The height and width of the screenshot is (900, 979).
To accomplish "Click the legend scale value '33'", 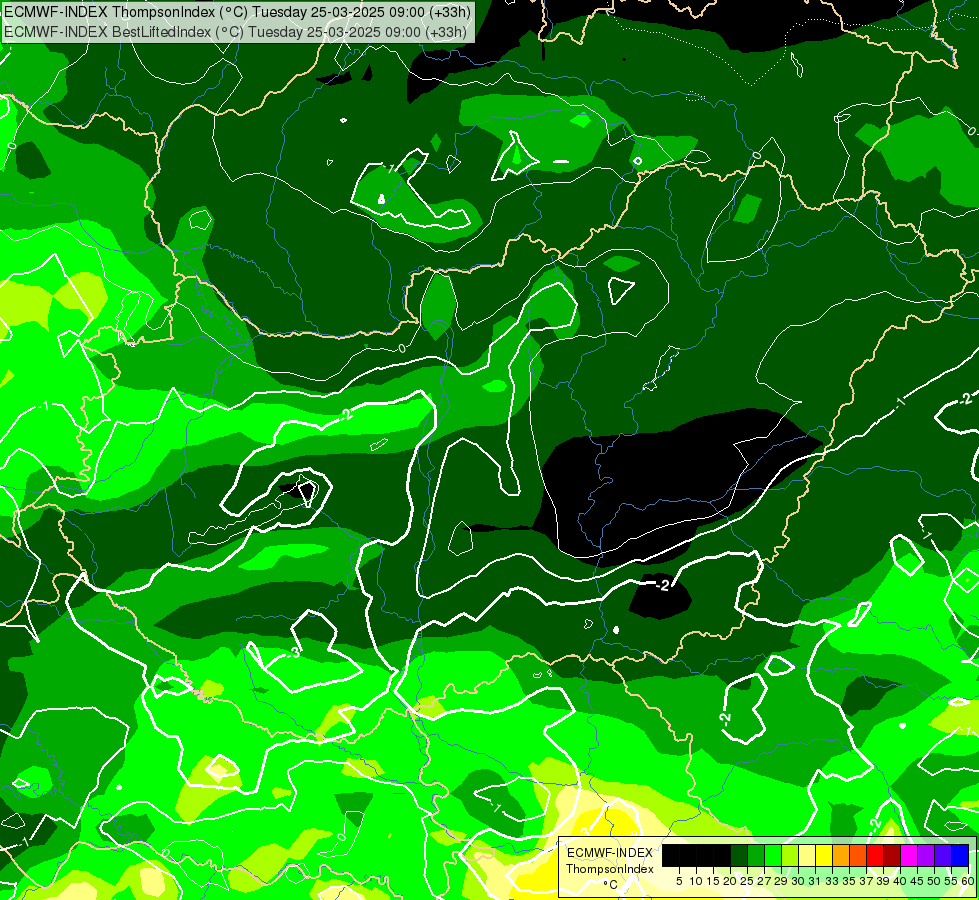I will click(832, 881).
